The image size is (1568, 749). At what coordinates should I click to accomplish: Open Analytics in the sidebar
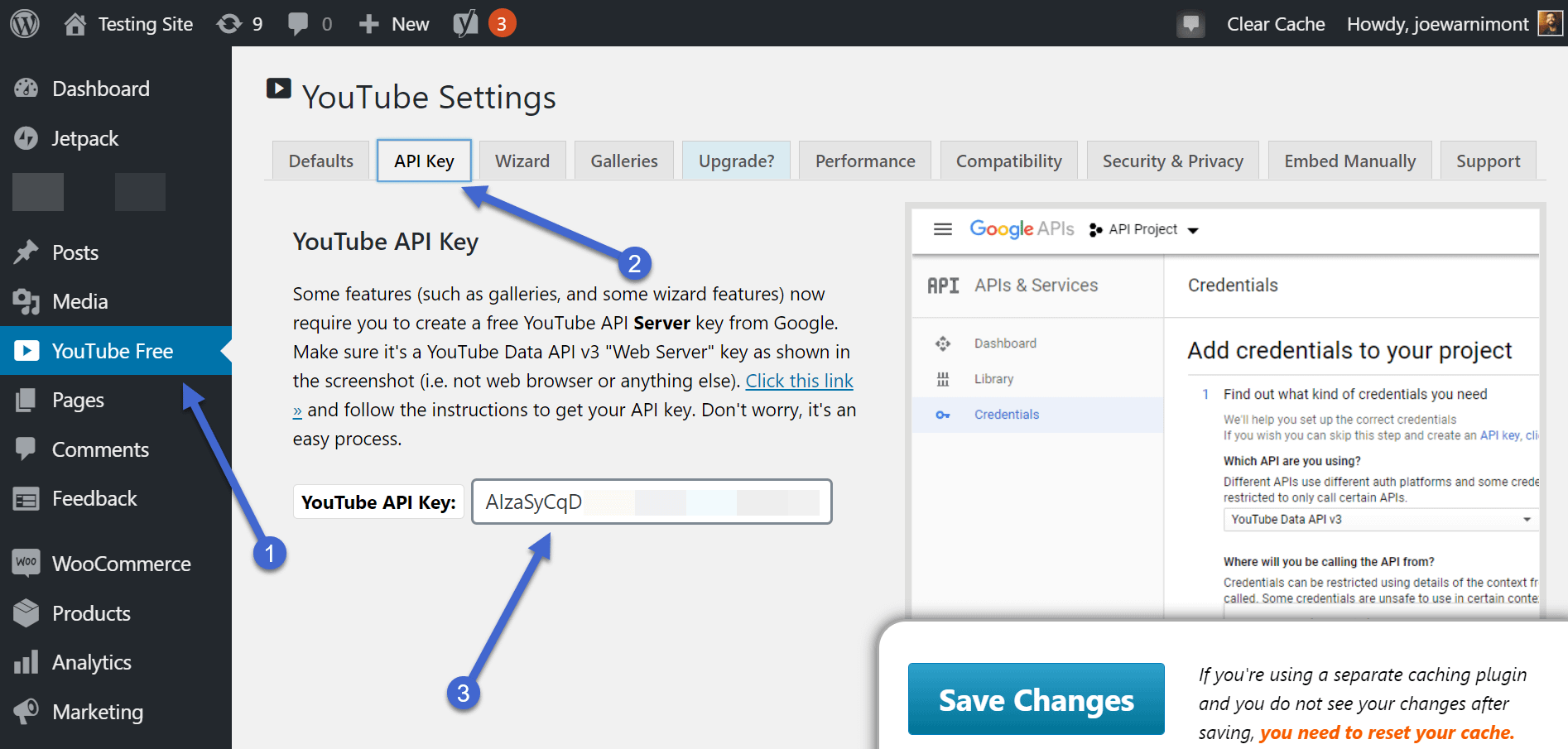point(91,662)
